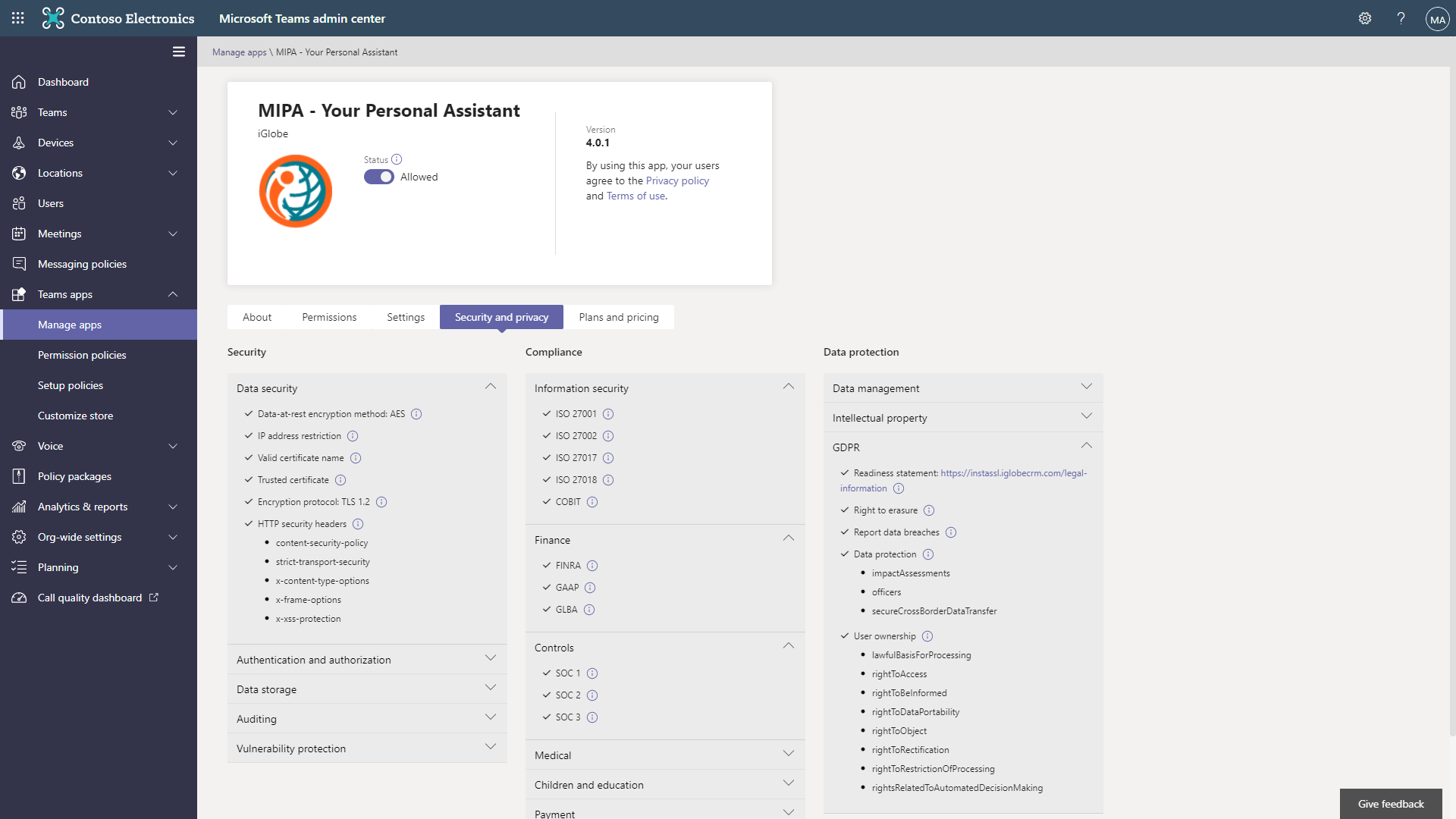
Task: Show info for HTTP security headers
Action: pos(358,524)
